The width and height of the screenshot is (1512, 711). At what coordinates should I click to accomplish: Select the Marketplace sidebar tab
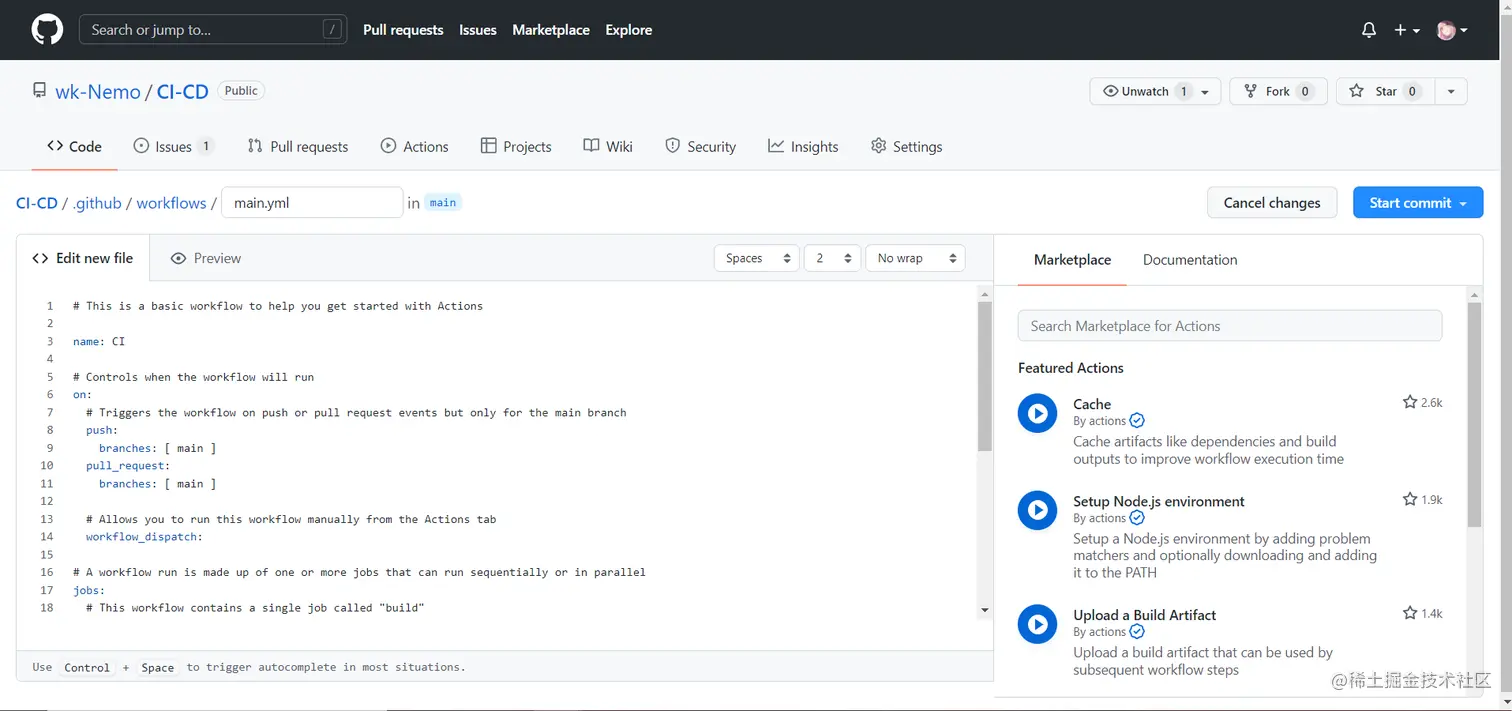click(x=1072, y=260)
